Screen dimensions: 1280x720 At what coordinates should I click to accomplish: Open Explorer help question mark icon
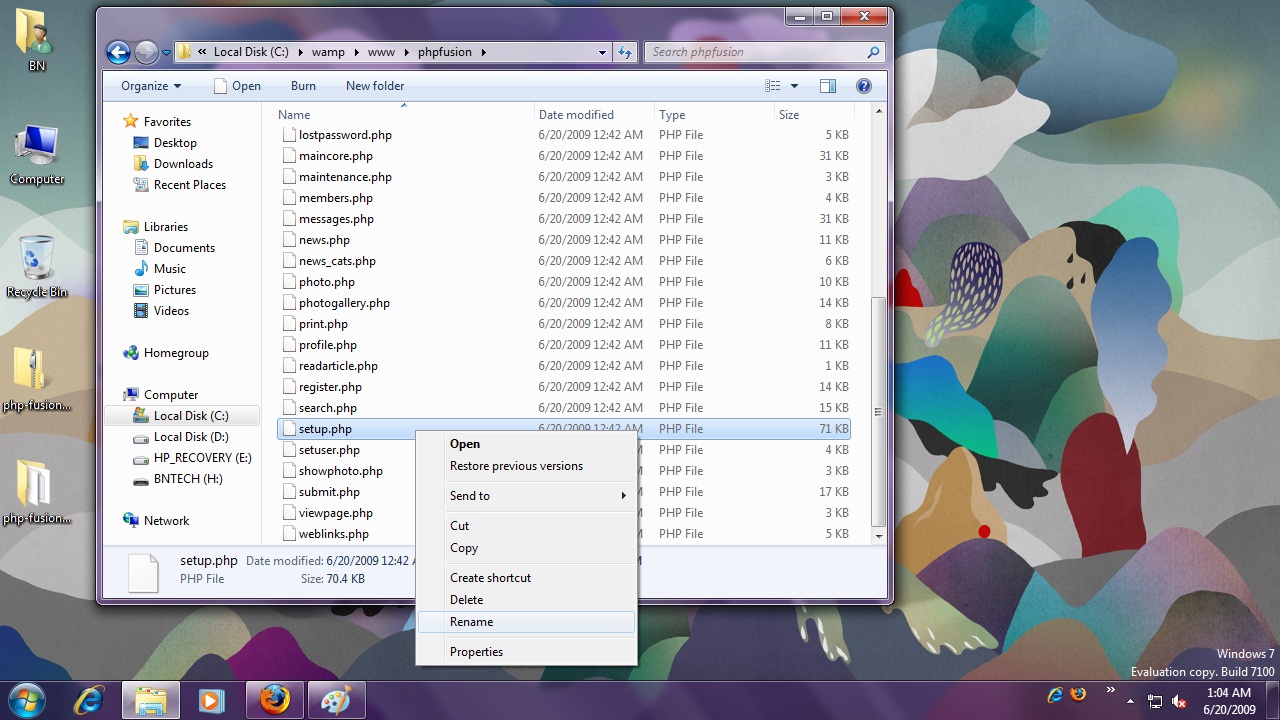coord(864,86)
